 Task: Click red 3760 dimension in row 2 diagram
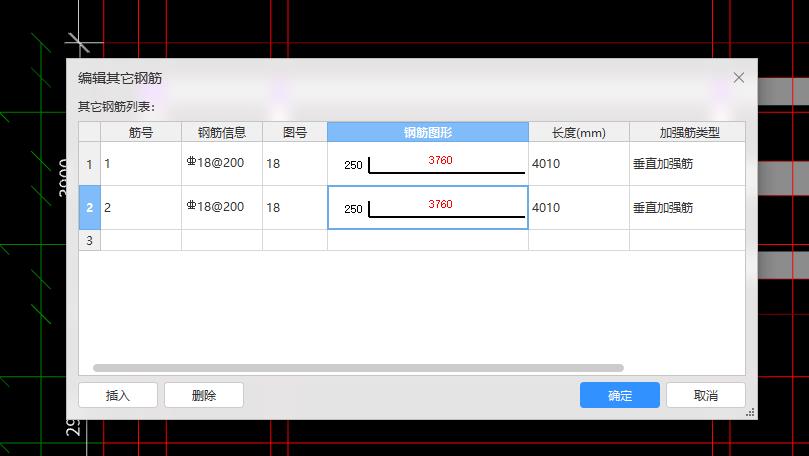tap(440, 204)
